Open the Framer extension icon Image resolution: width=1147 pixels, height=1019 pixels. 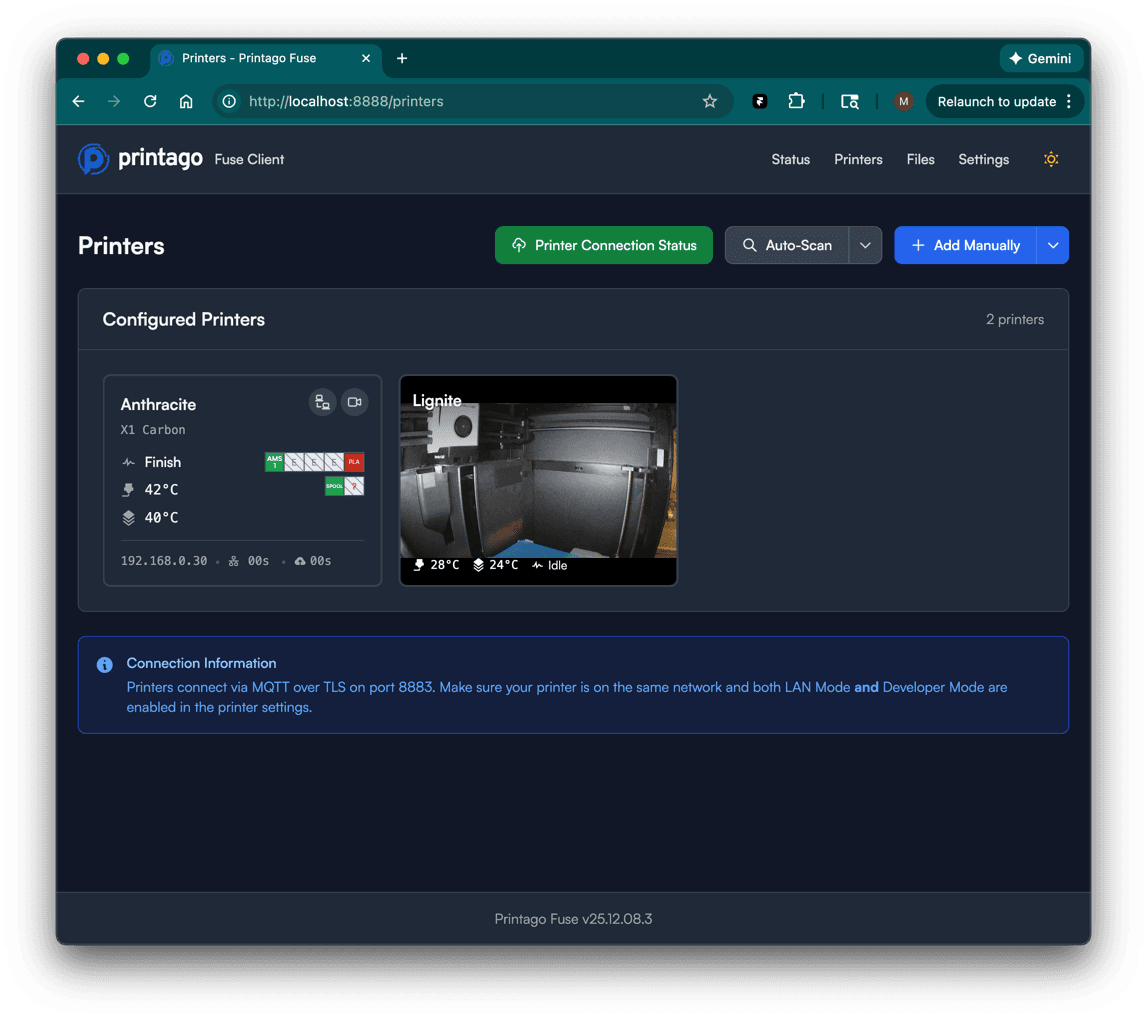[759, 102]
